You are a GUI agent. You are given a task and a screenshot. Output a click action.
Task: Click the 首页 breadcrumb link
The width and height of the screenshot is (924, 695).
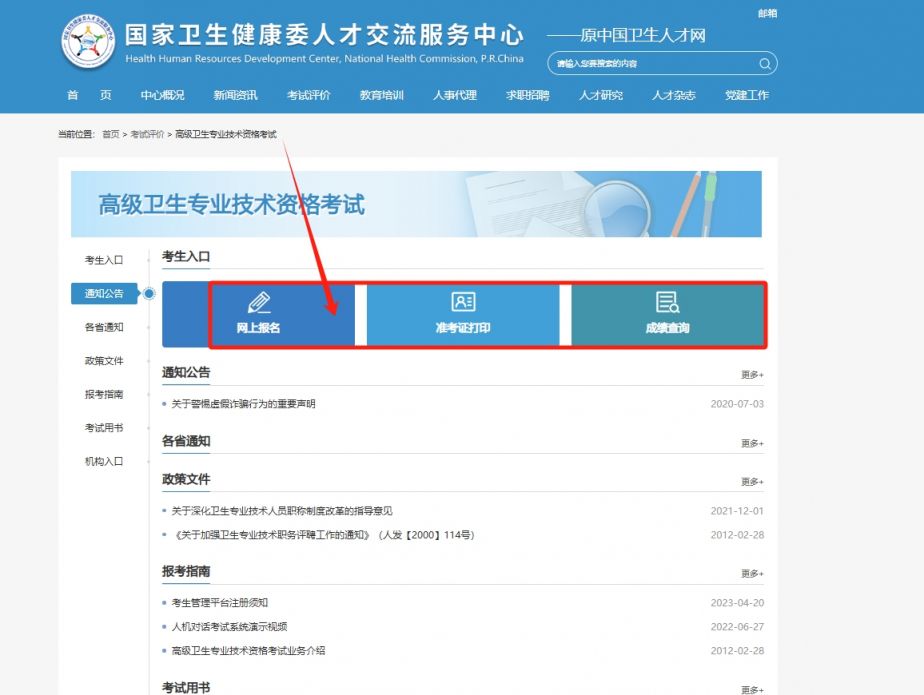click(111, 134)
